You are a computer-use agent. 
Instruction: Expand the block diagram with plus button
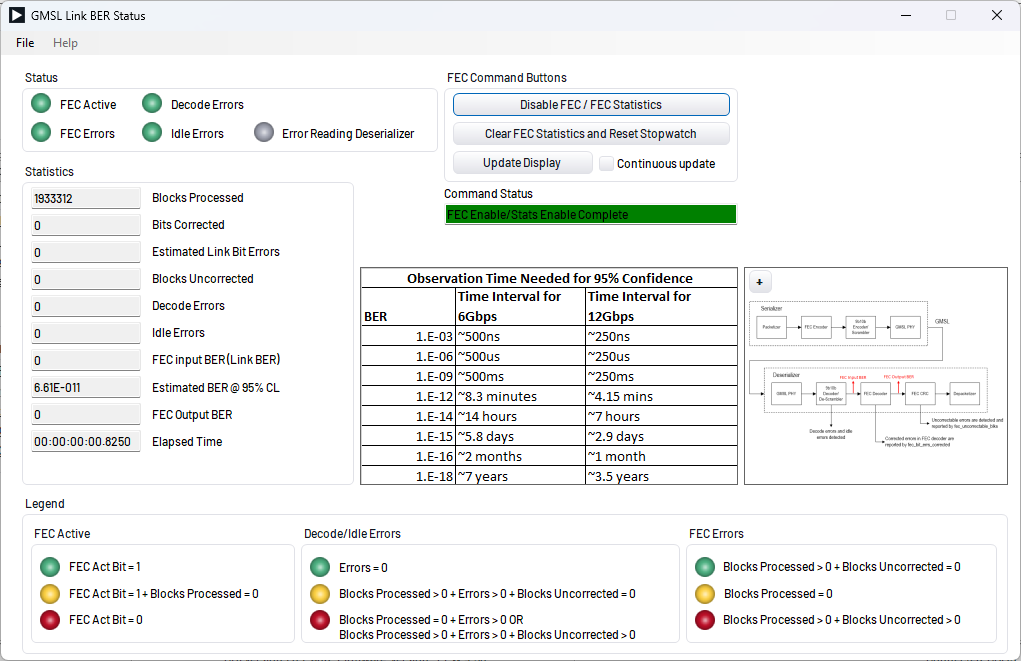click(x=759, y=282)
